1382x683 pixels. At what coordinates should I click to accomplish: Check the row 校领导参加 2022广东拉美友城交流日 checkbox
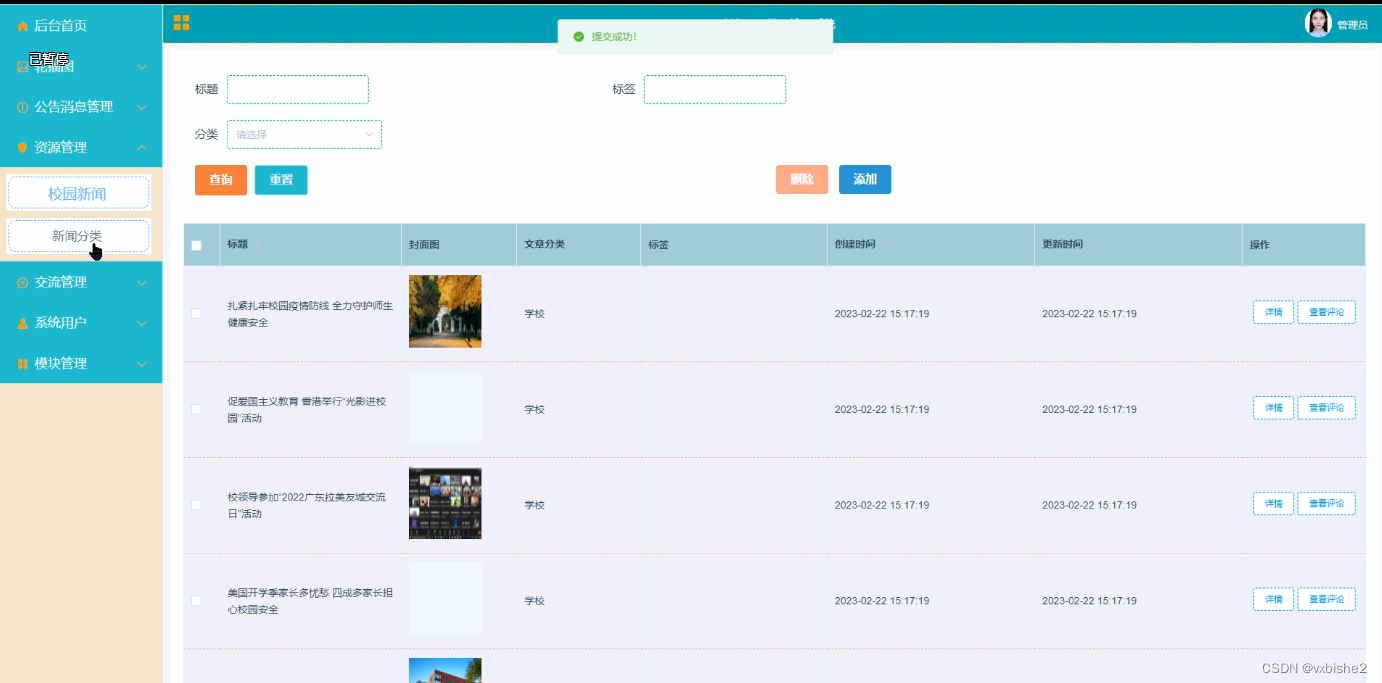[x=196, y=505]
